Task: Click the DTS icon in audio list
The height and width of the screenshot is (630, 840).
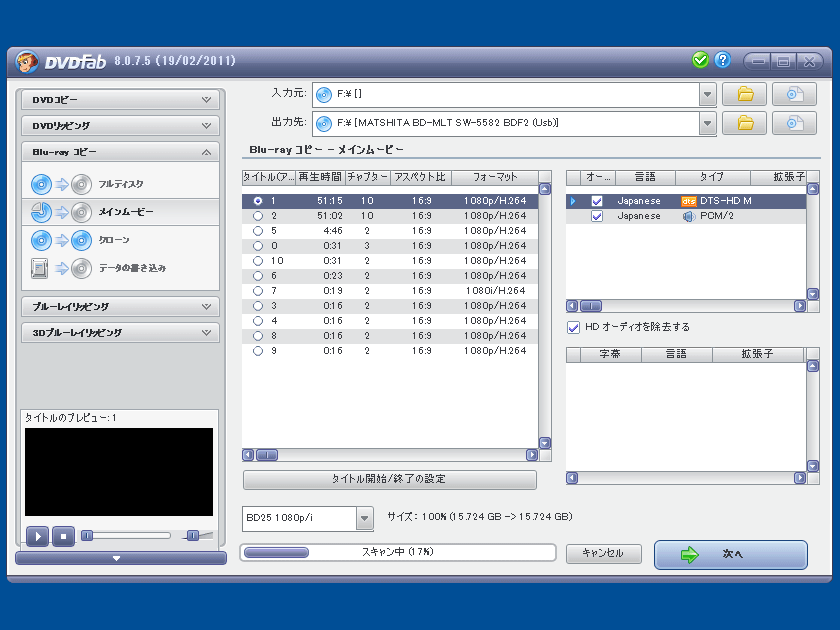Action: [688, 201]
